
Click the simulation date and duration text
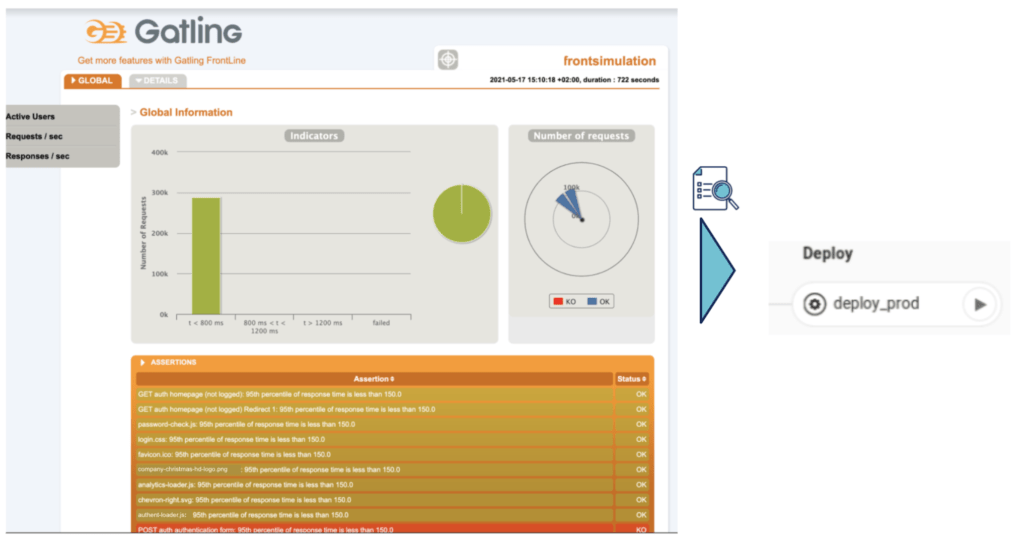coord(574,80)
